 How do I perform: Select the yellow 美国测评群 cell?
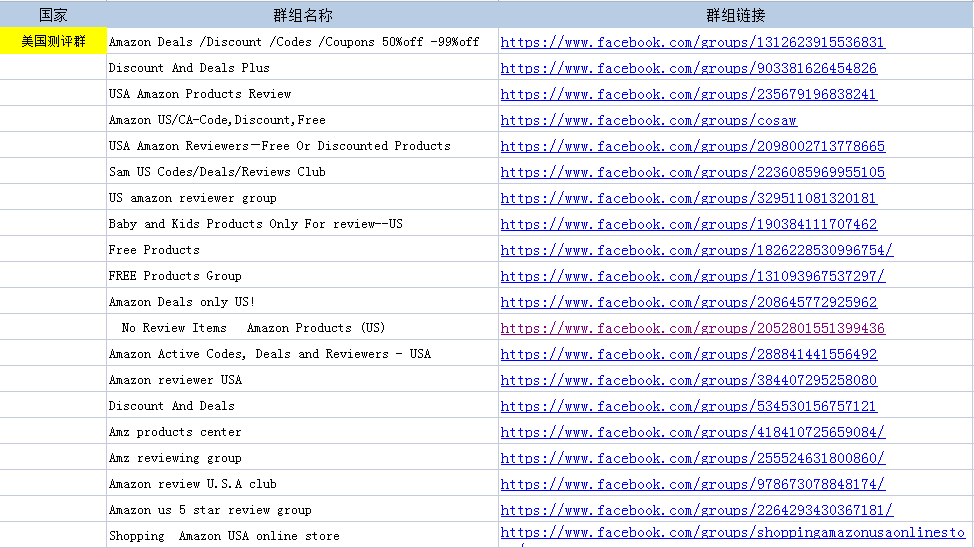(x=53, y=41)
